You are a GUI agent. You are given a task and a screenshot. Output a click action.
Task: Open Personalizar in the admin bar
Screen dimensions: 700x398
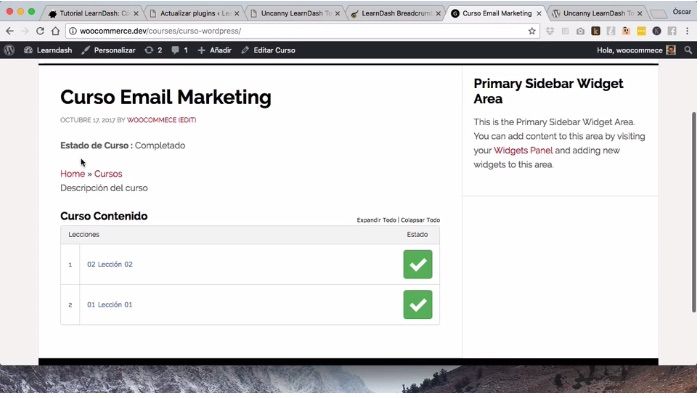click(x=108, y=50)
